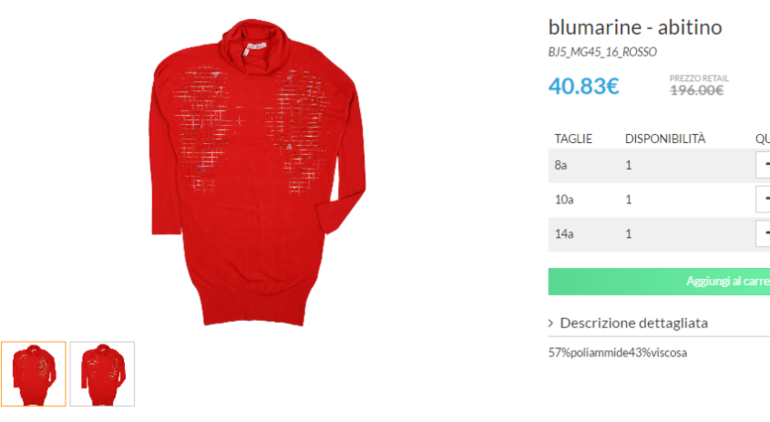Expand Descrizione dettagliata chevron arrow
Screen dimensions: 770x422
pos(551,323)
